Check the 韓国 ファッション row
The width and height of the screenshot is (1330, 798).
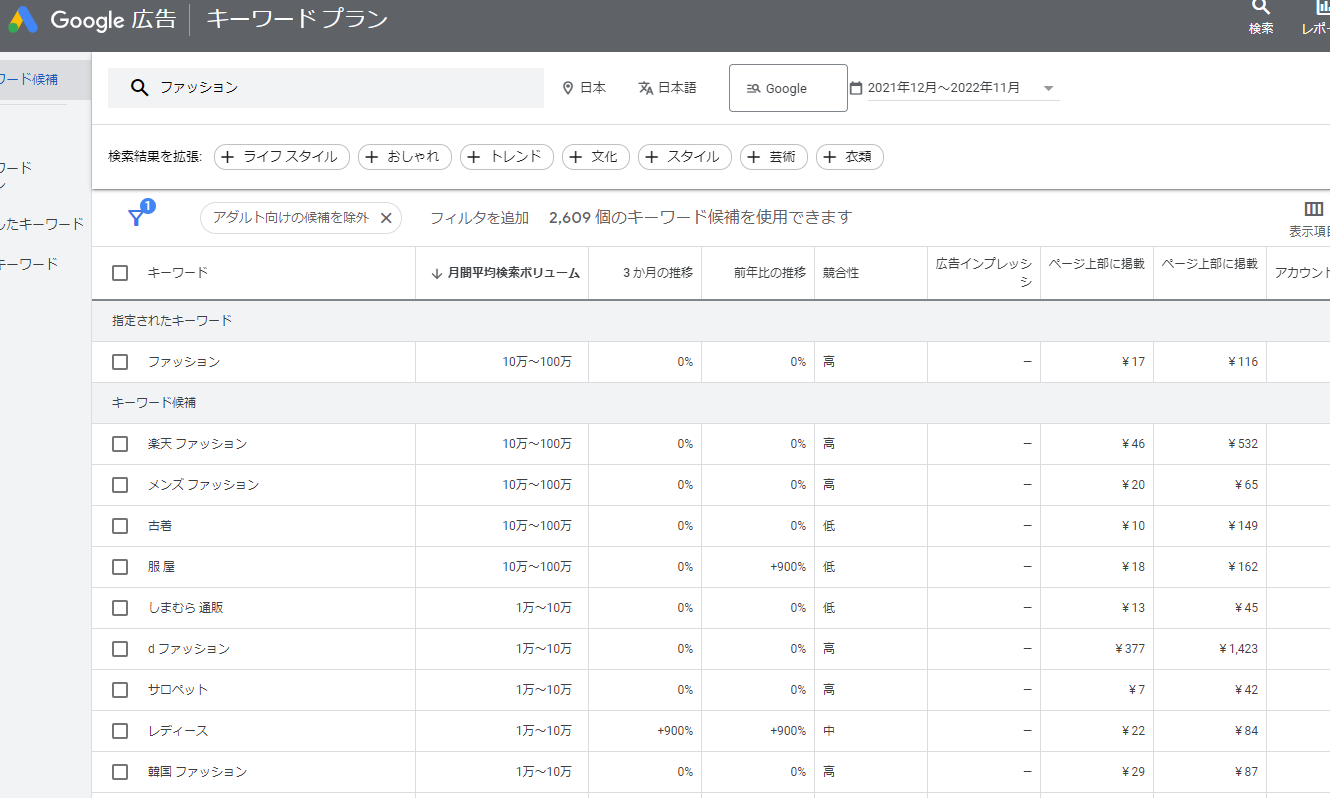pos(120,772)
